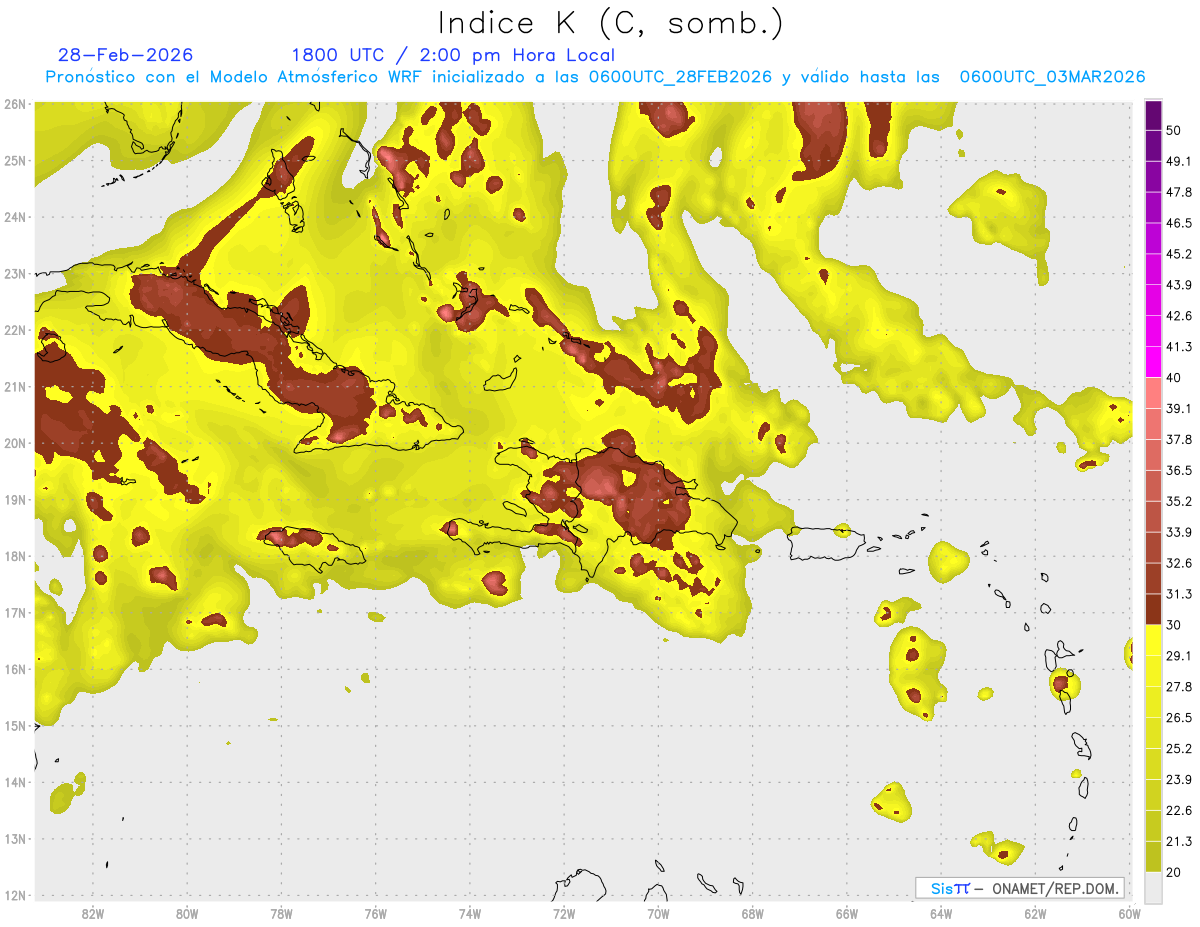Click the '33.9' color scale value
The image size is (1200, 927).
(1178, 532)
